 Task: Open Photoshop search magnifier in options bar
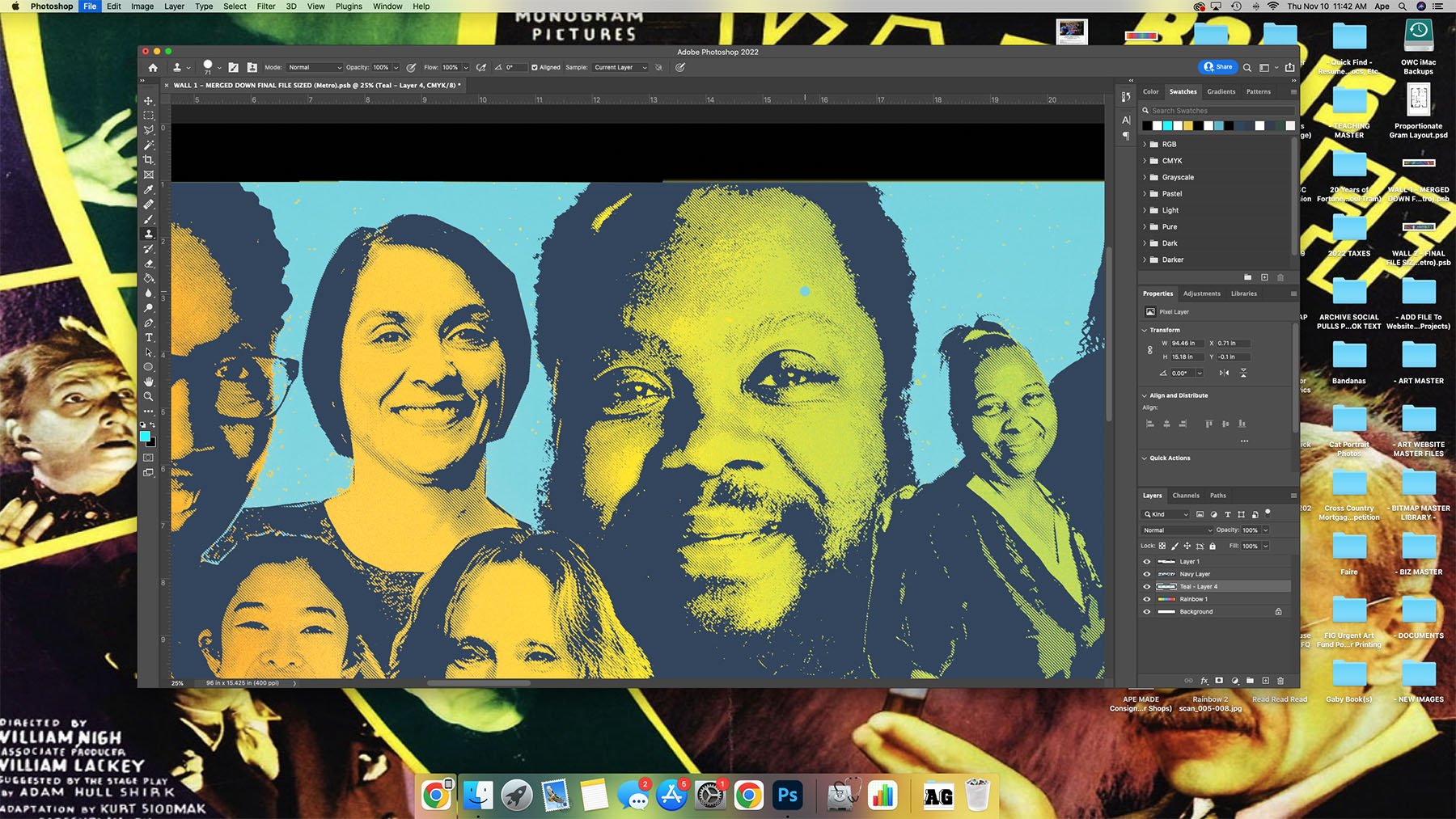(x=1247, y=68)
